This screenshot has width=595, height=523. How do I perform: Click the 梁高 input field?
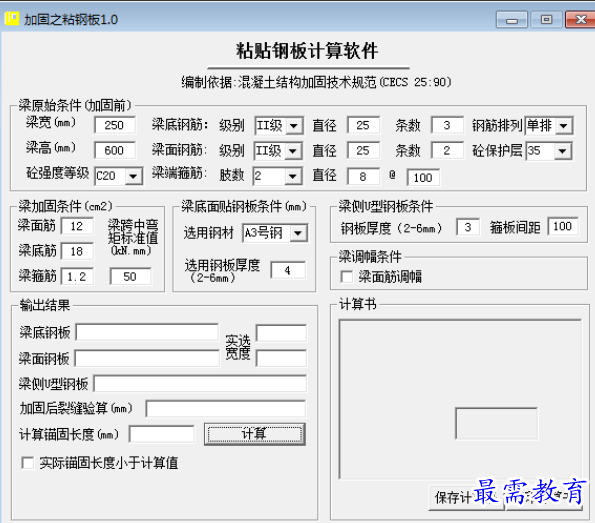tap(115, 150)
